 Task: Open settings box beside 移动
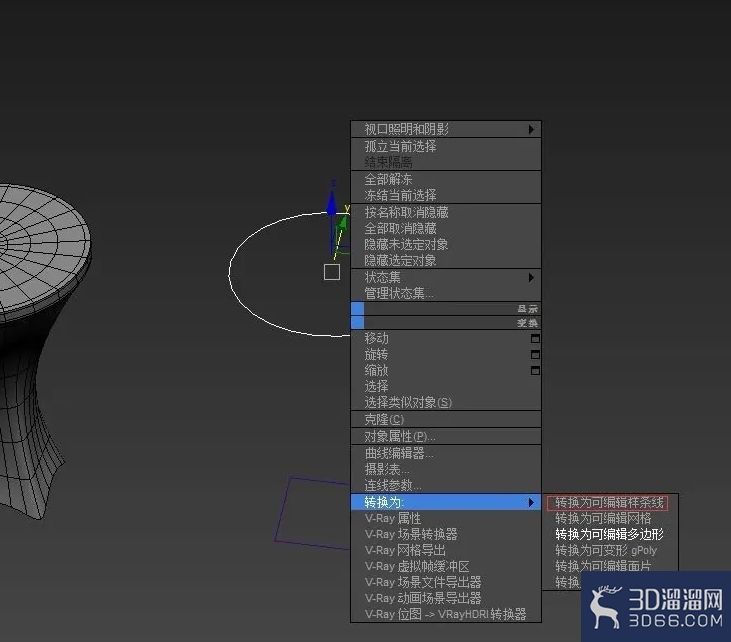pos(535,338)
